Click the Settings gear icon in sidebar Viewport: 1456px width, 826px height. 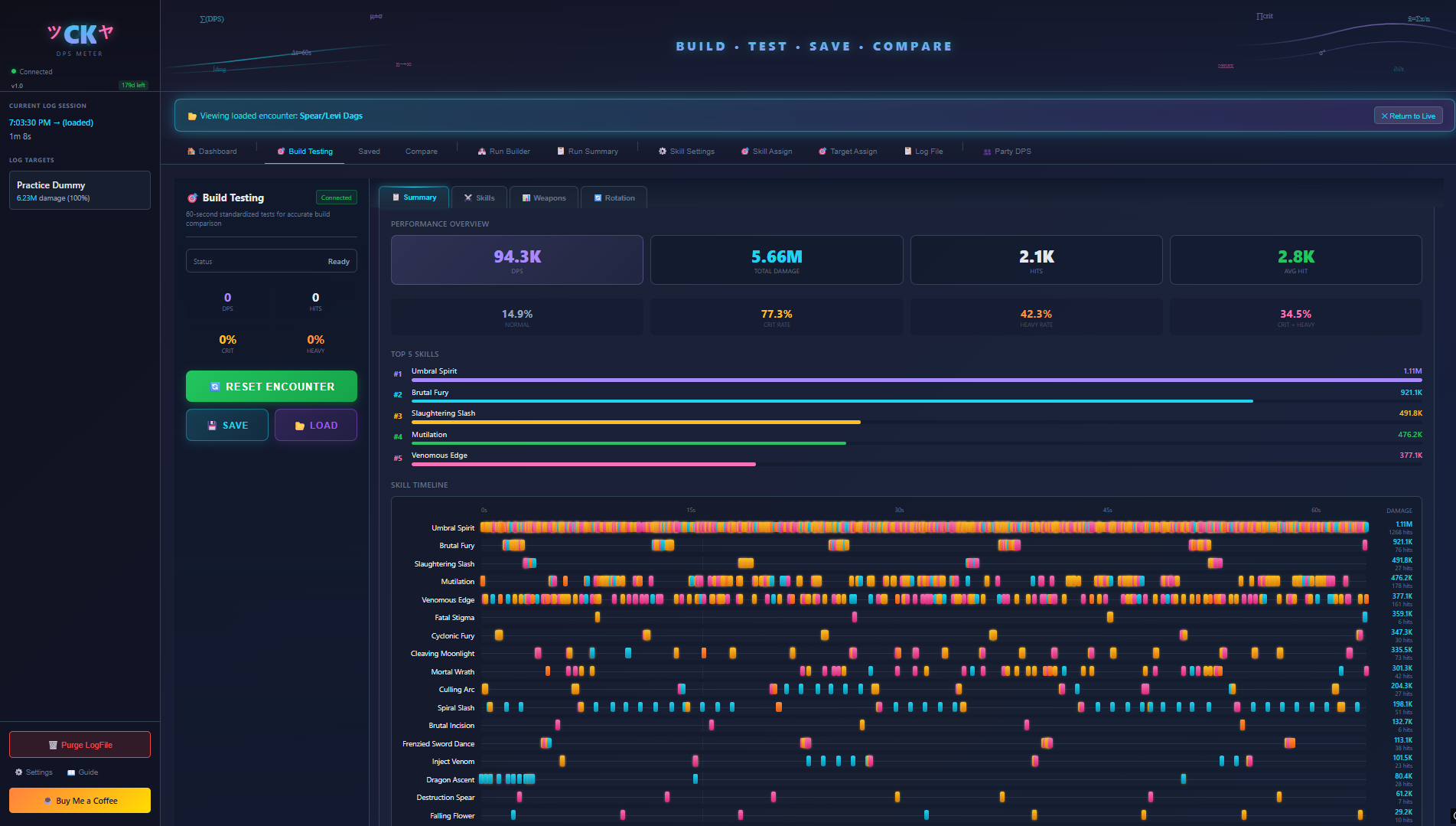click(19, 772)
